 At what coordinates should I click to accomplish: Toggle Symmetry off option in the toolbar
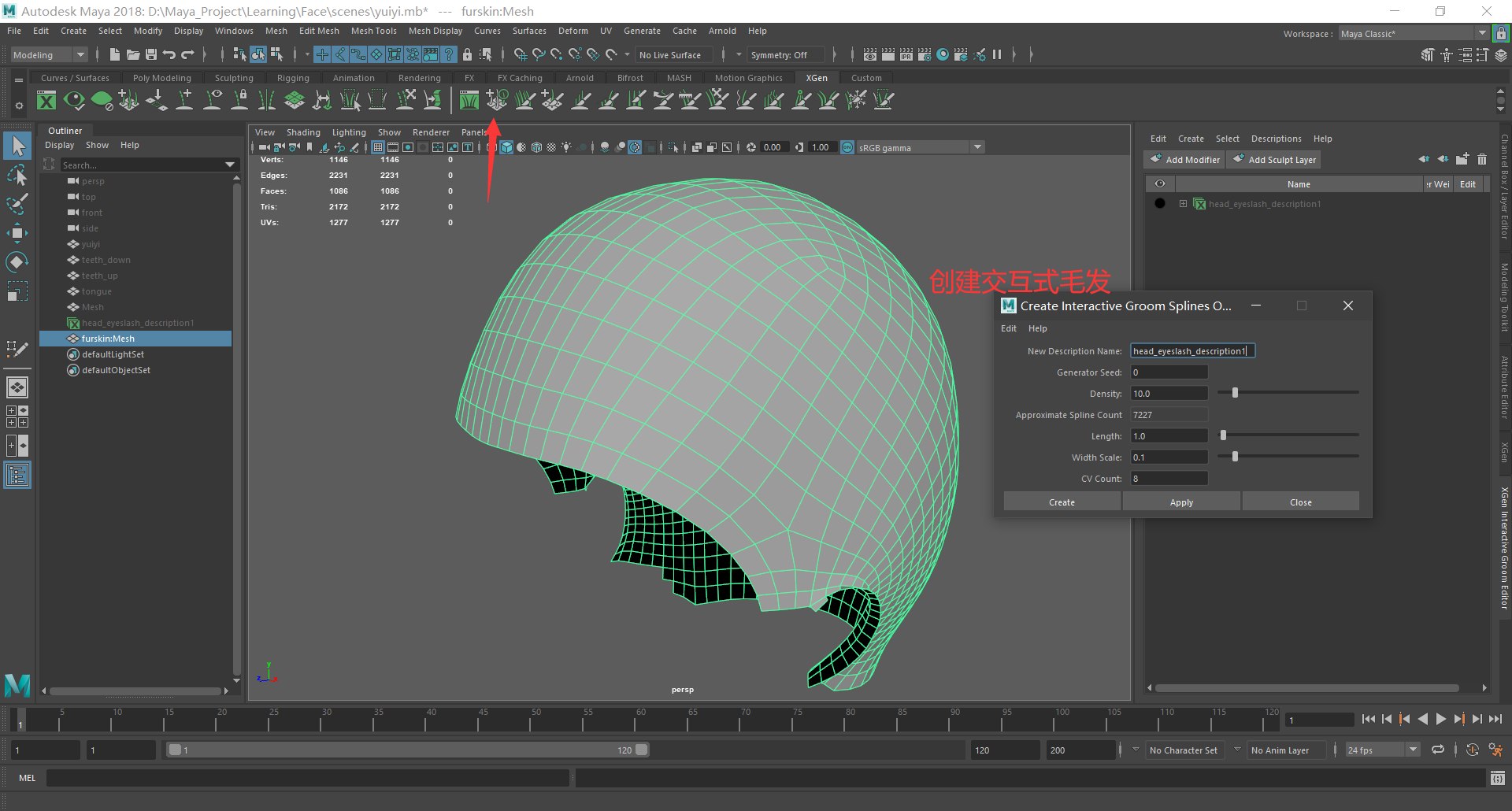[x=786, y=54]
